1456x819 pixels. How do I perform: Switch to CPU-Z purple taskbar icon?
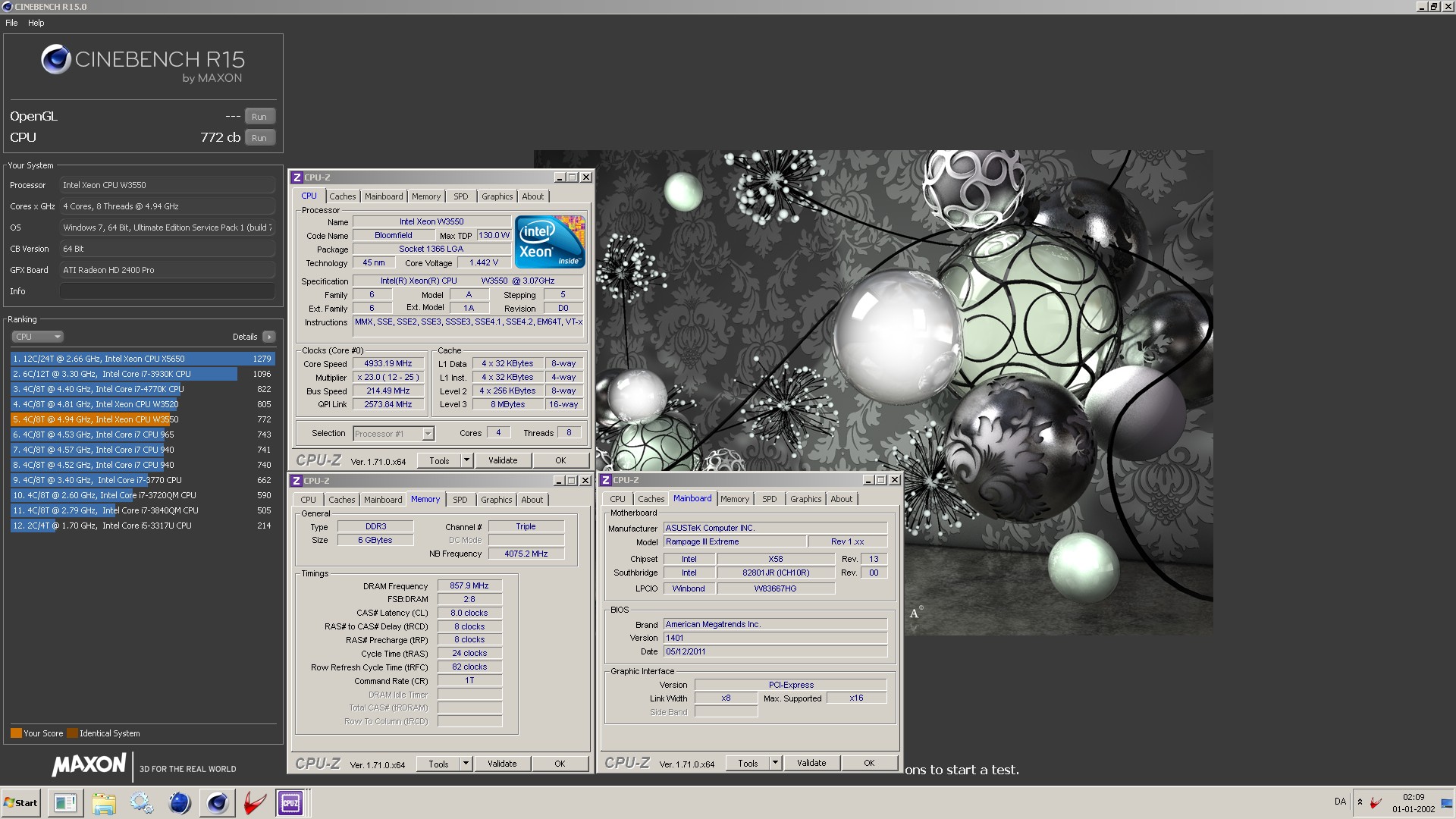290,802
